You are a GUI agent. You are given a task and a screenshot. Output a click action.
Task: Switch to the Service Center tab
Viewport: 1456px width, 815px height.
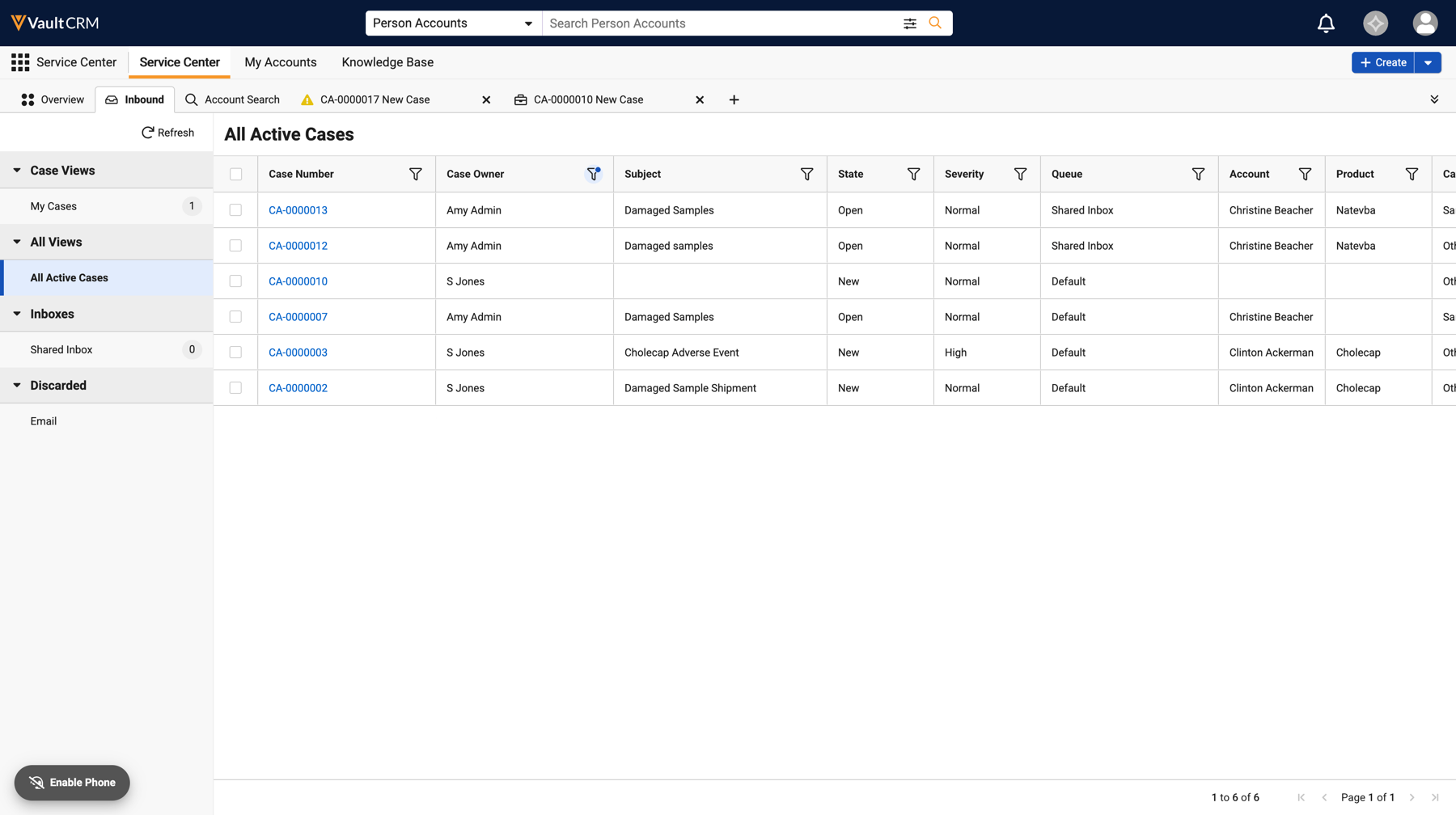click(180, 62)
